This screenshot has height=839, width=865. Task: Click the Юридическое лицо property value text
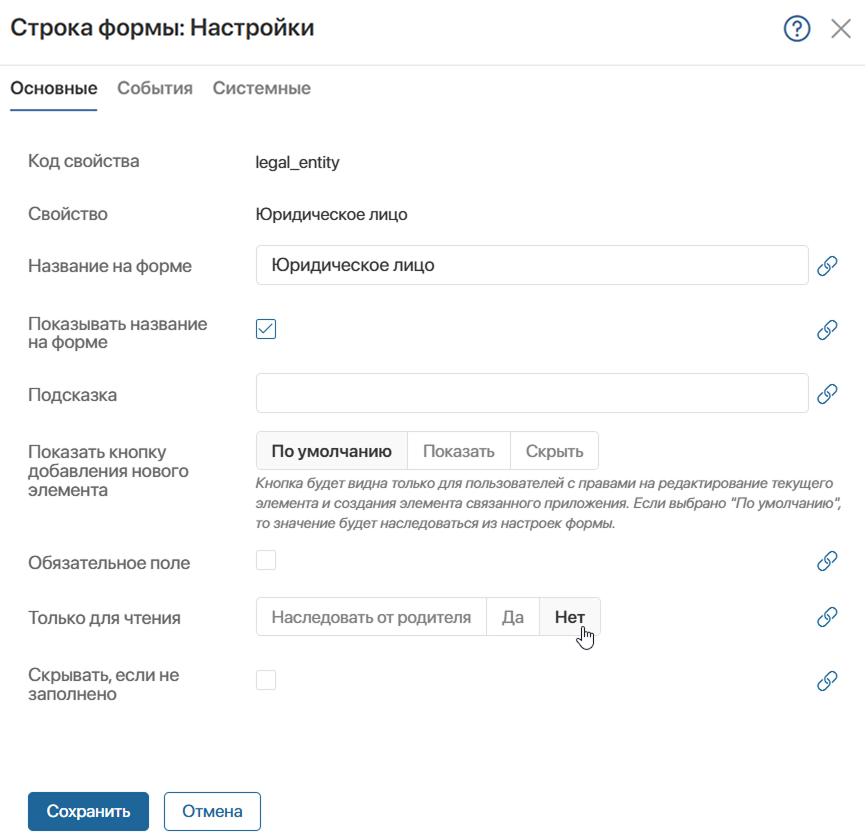(x=332, y=214)
